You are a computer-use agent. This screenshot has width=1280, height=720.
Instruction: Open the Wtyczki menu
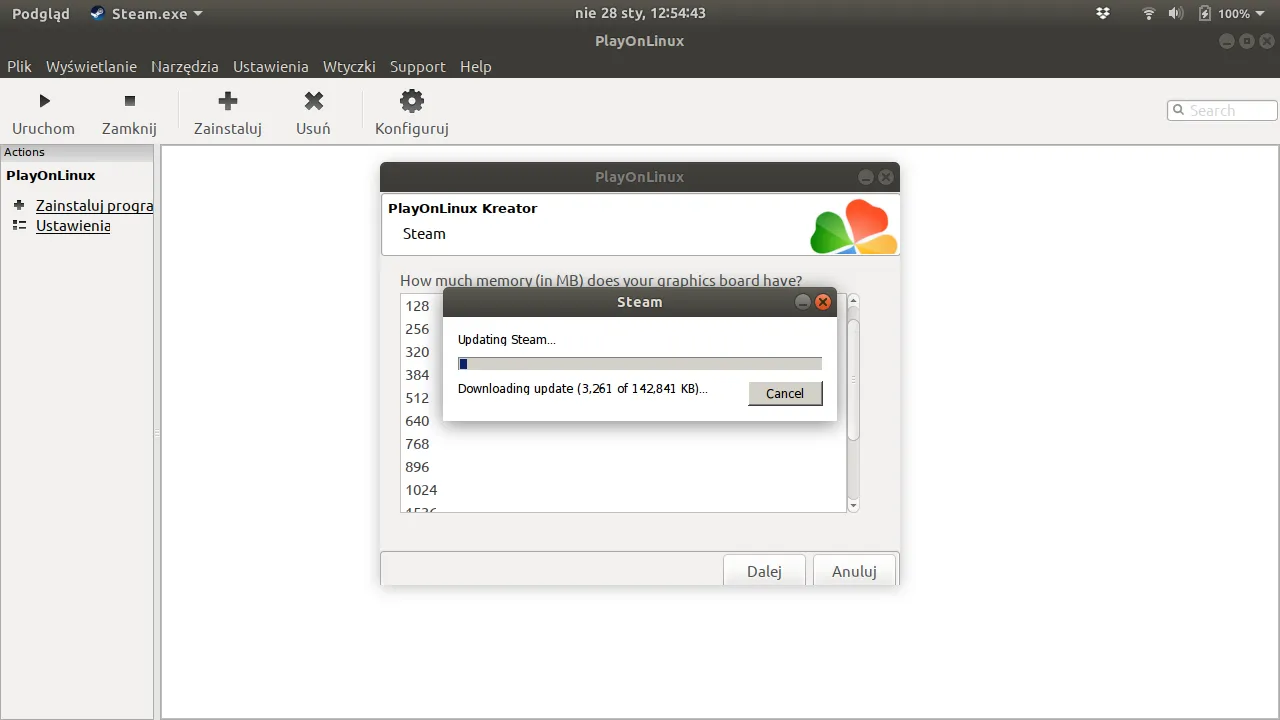[349, 66]
